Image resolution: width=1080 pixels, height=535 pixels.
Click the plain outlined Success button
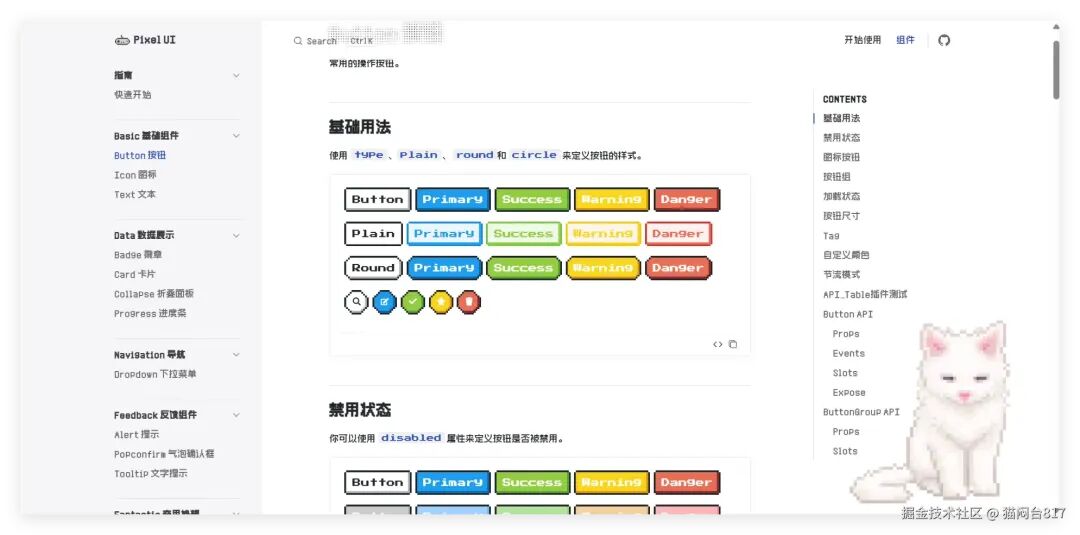click(x=523, y=233)
